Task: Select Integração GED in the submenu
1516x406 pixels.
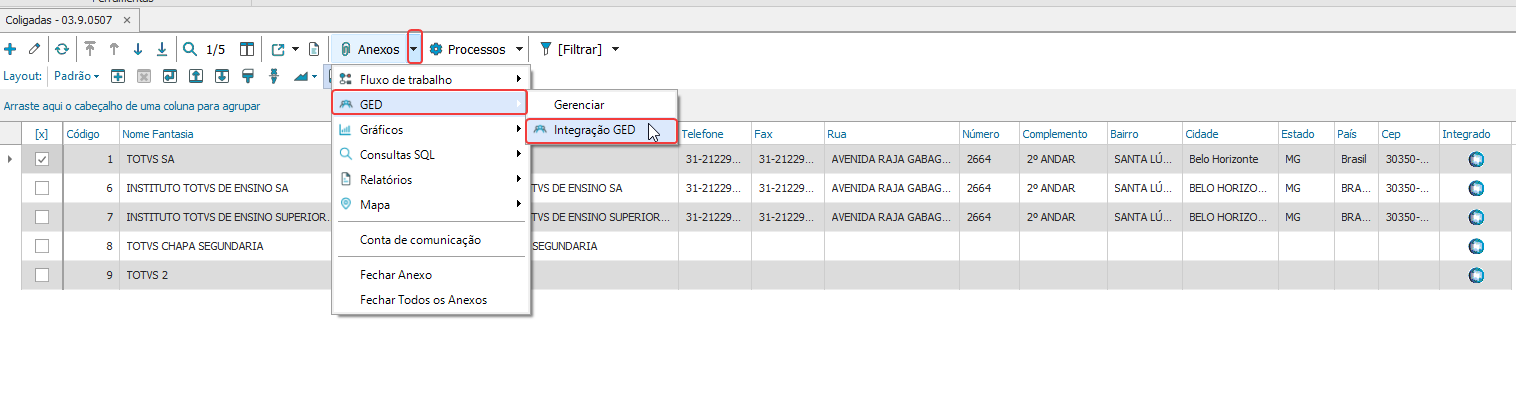Action: 602,130
